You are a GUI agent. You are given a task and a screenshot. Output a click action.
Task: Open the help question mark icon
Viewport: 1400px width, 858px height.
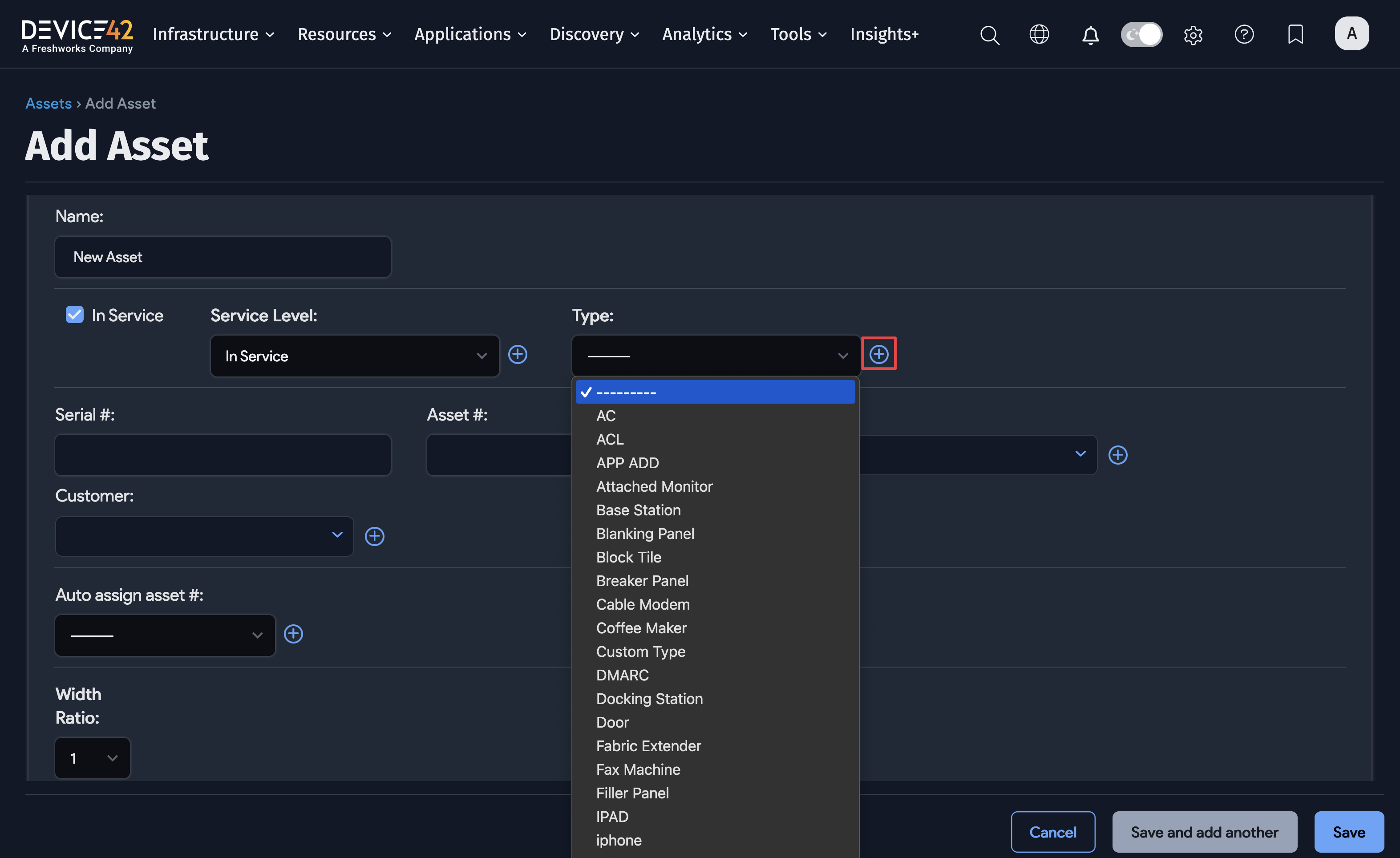[1244, 34]
